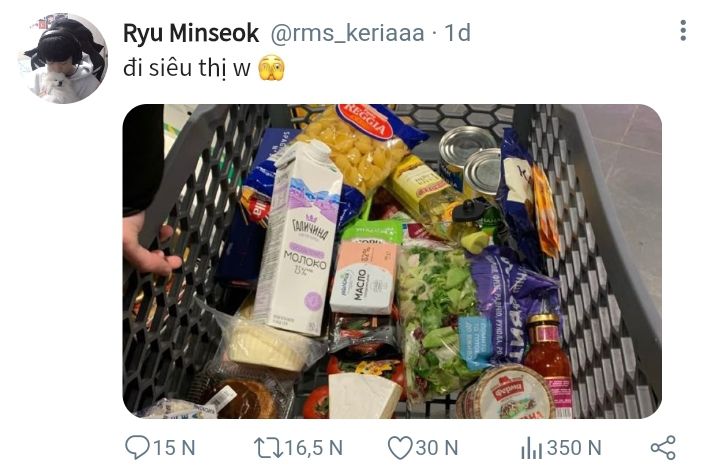Click the peeking face emoji
The image size is (720, 471).
coord(271,68)
